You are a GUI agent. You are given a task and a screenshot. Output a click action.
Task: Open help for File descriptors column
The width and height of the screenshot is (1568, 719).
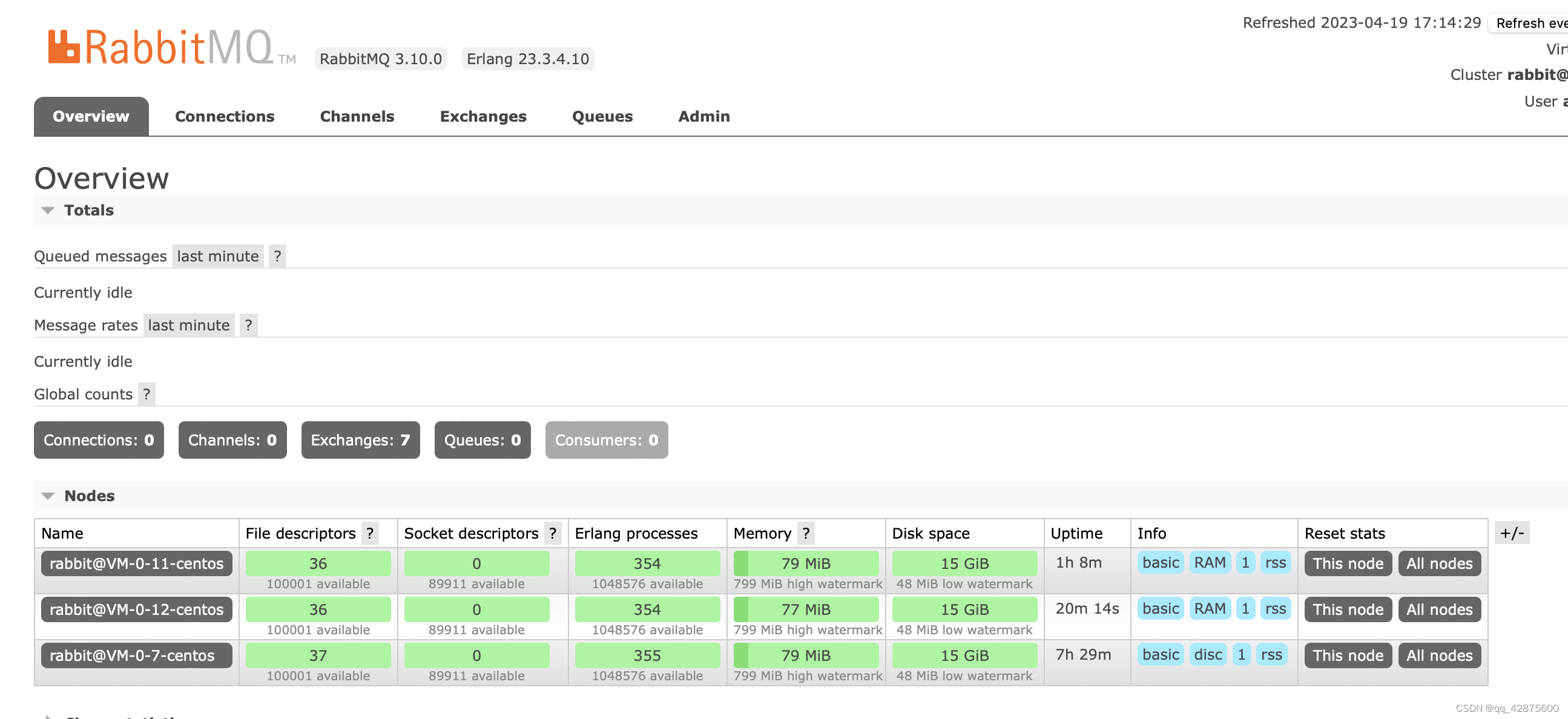370,533
